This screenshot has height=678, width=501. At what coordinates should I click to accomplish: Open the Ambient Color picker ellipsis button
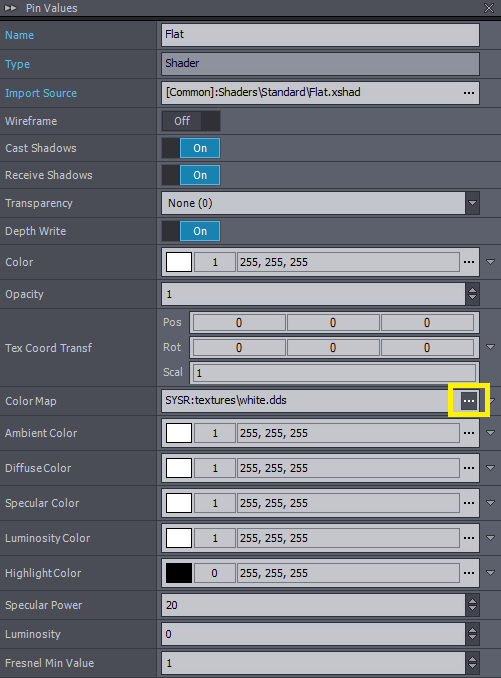click(x=469, y=433)
